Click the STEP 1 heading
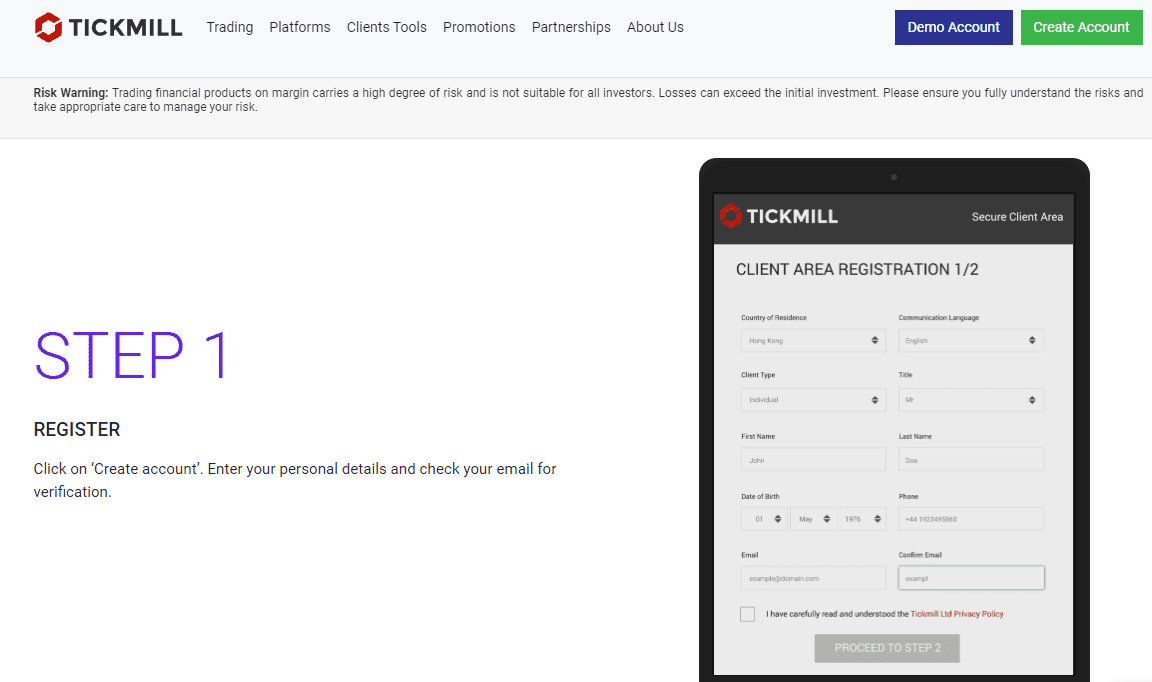 click(132, 356)
